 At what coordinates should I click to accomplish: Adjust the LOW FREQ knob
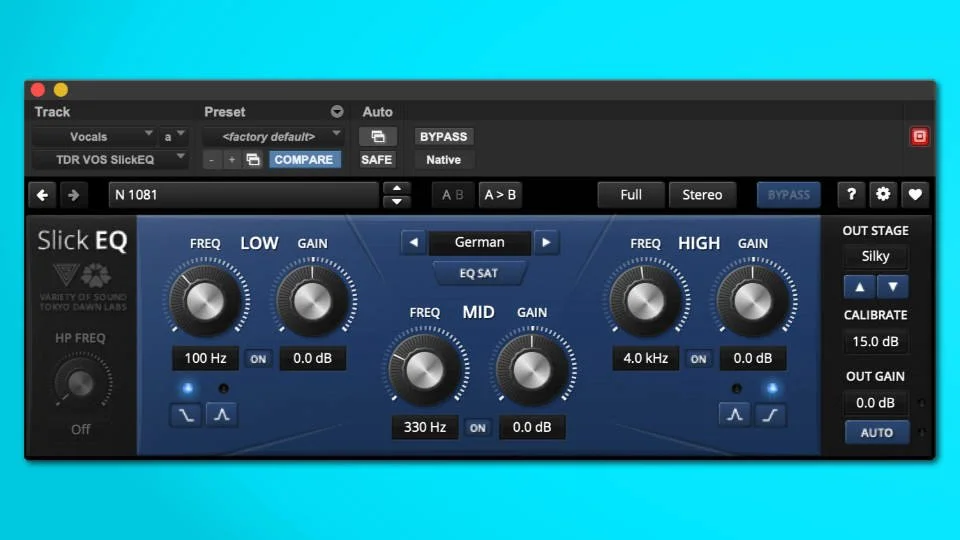[206, 301]
